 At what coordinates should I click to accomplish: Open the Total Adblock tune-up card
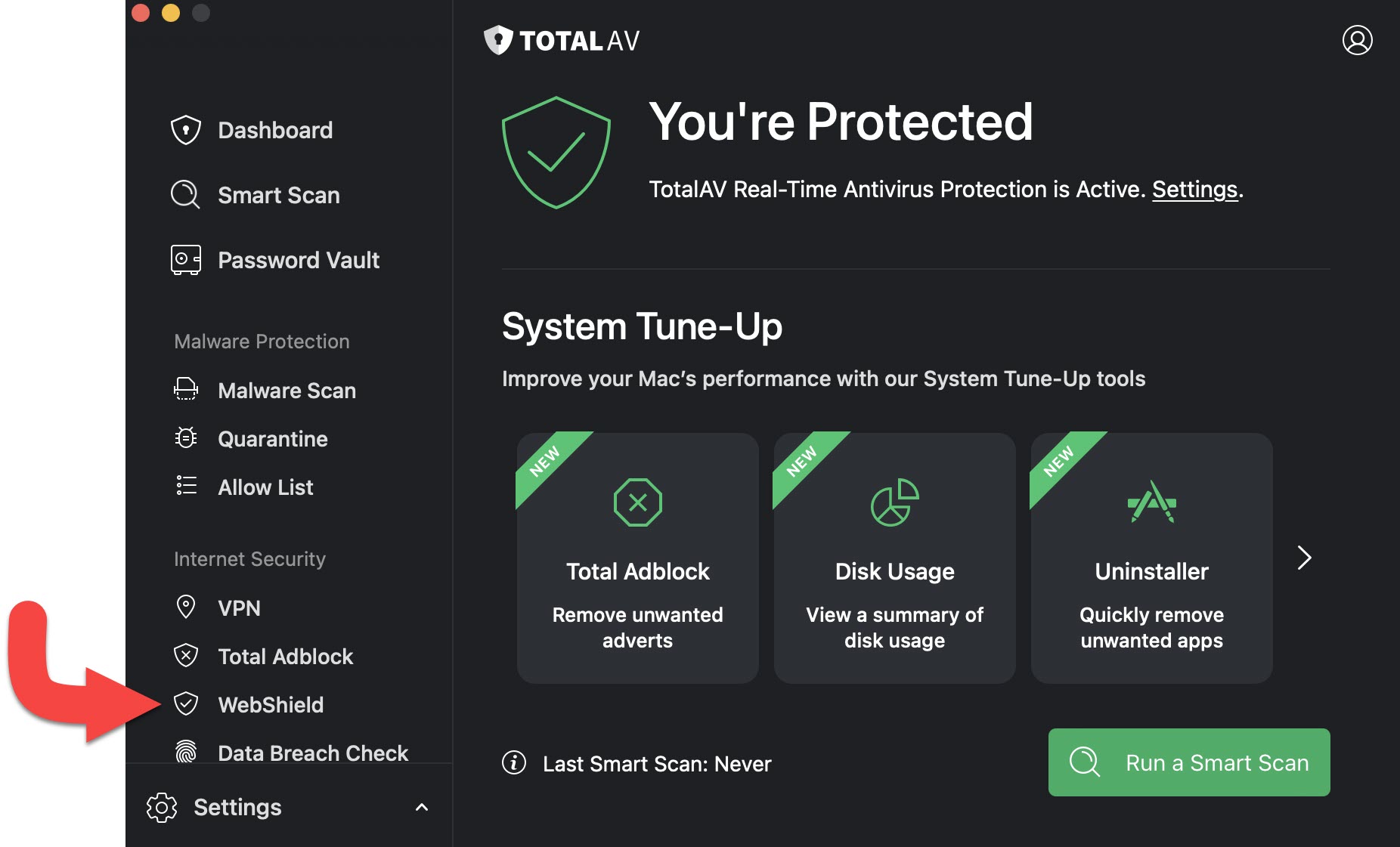click(638, 558)
